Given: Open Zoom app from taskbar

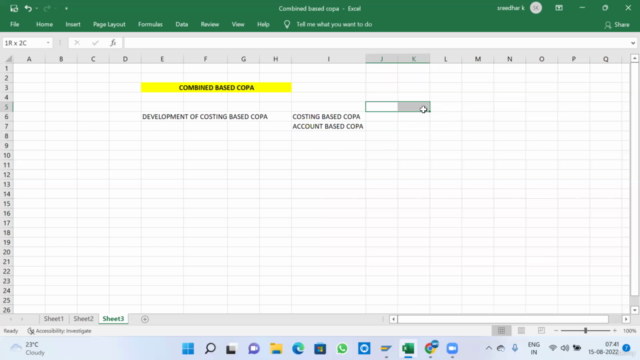Looking at the screenshot, I should pos(452,349).
